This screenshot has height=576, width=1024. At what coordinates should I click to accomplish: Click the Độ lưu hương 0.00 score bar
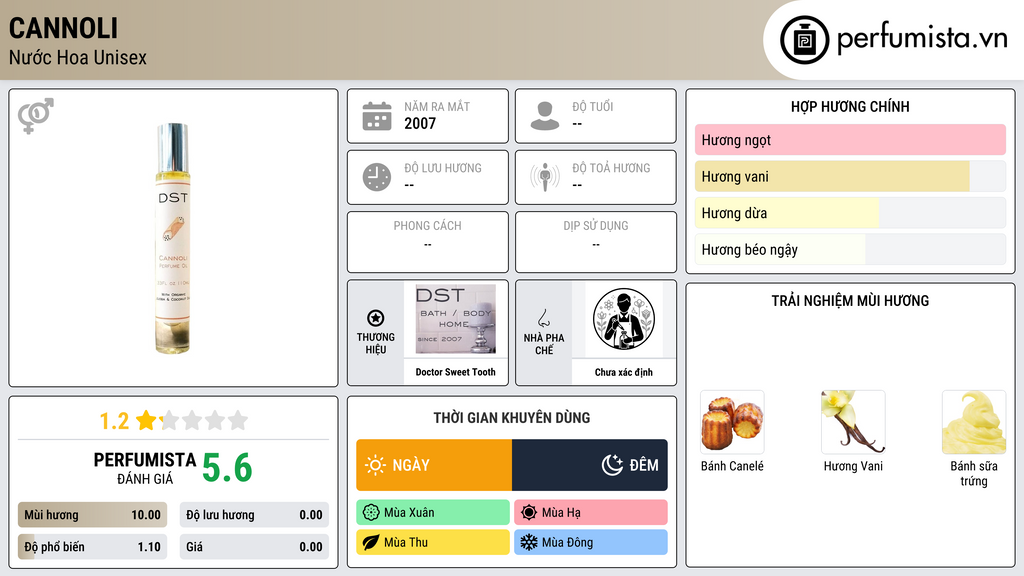[254, 515]
